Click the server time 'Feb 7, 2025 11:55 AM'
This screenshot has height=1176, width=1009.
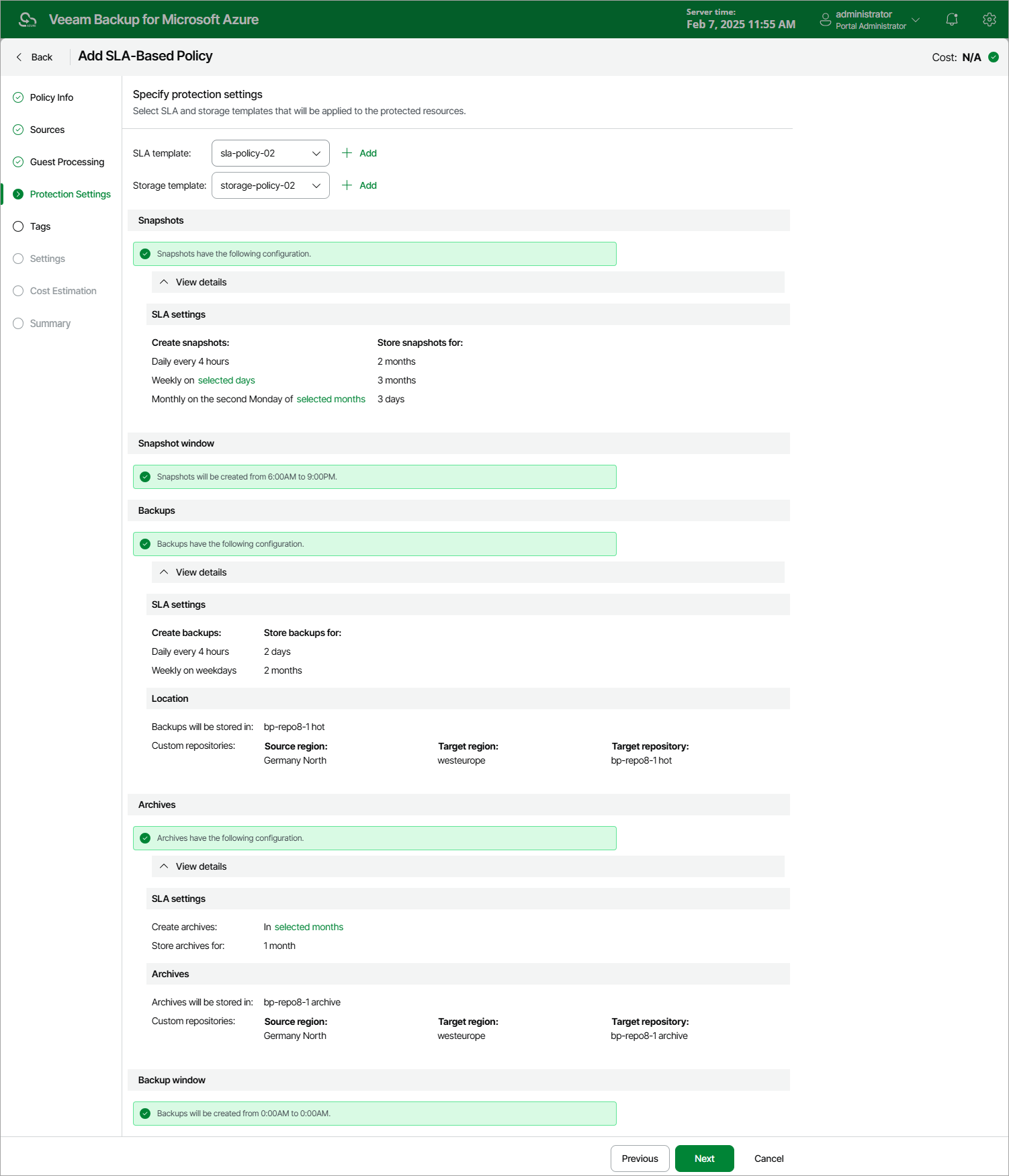point(741,24)
